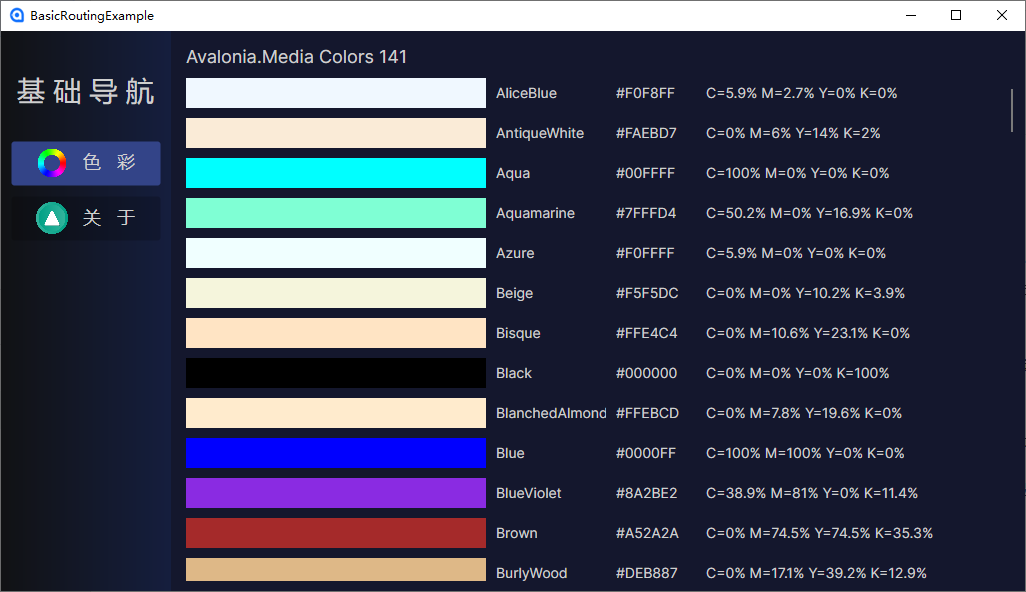Click hex value #DEB887
This screenshot has width=1026, height=592.
pyautogui.click(x=646, y=573)
